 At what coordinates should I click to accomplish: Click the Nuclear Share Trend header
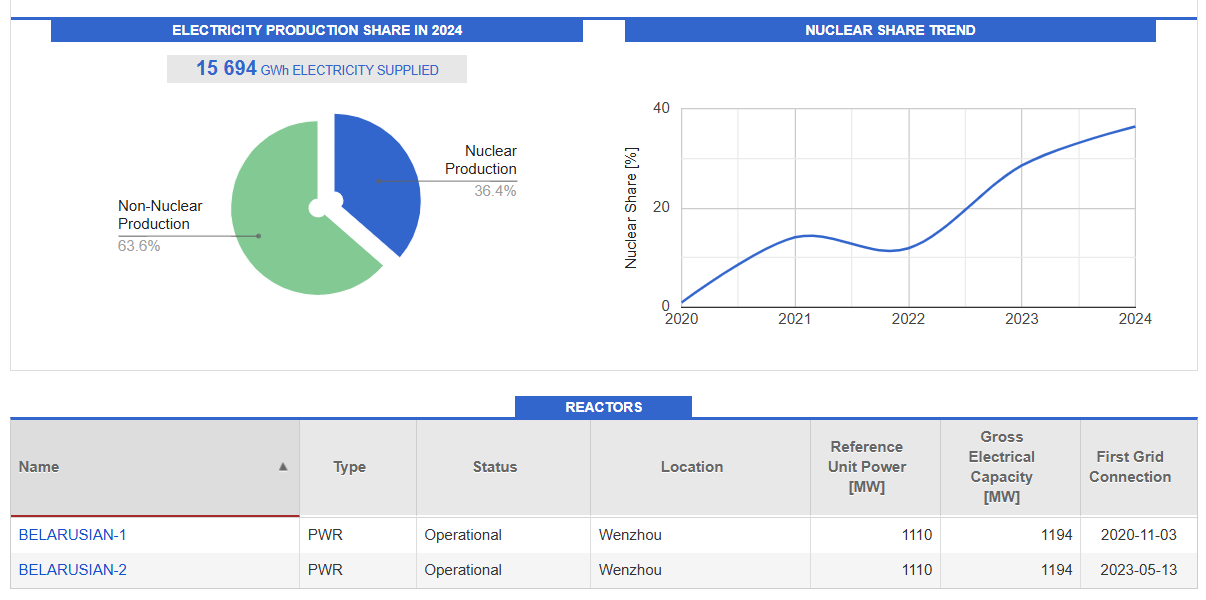[x=890, y=30]
